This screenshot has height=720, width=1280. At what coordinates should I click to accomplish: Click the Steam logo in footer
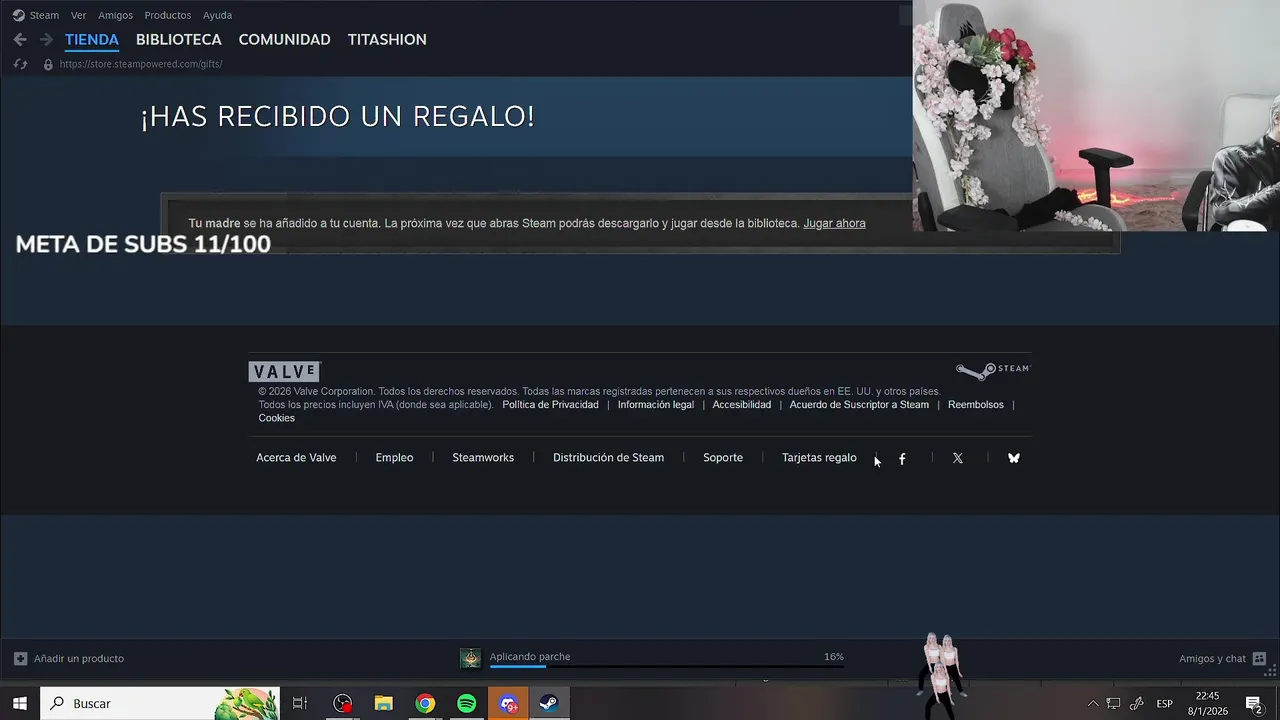(992, 370)
